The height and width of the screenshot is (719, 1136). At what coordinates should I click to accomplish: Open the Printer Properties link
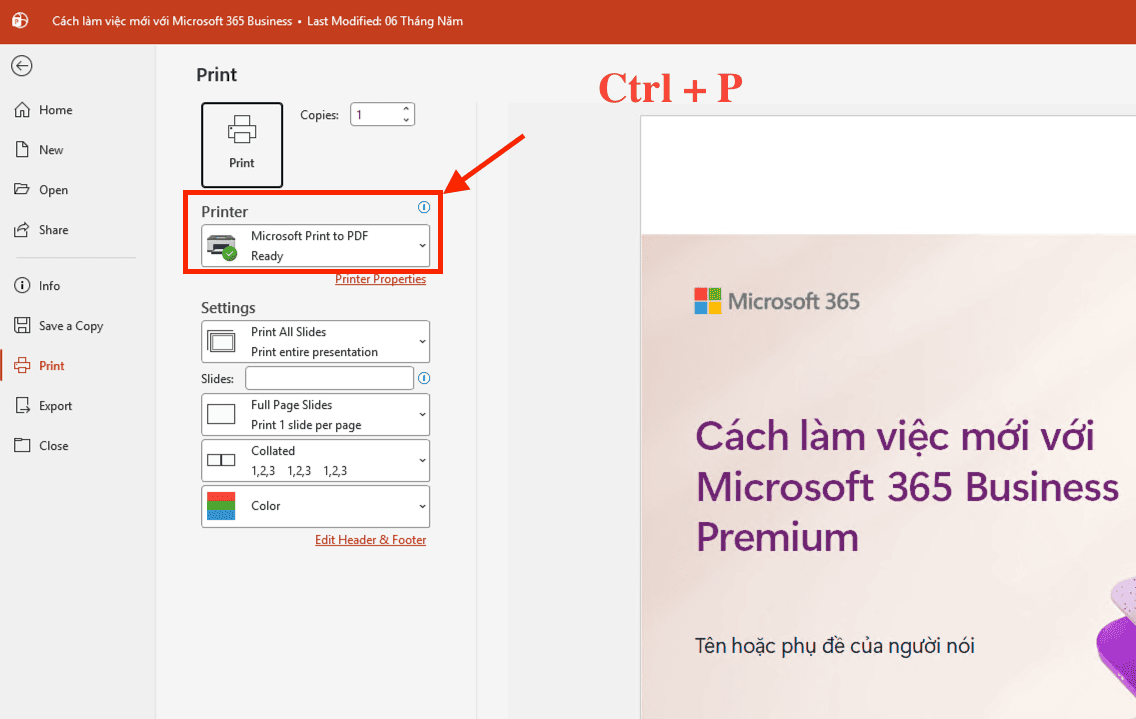click(x=380, y=279)
